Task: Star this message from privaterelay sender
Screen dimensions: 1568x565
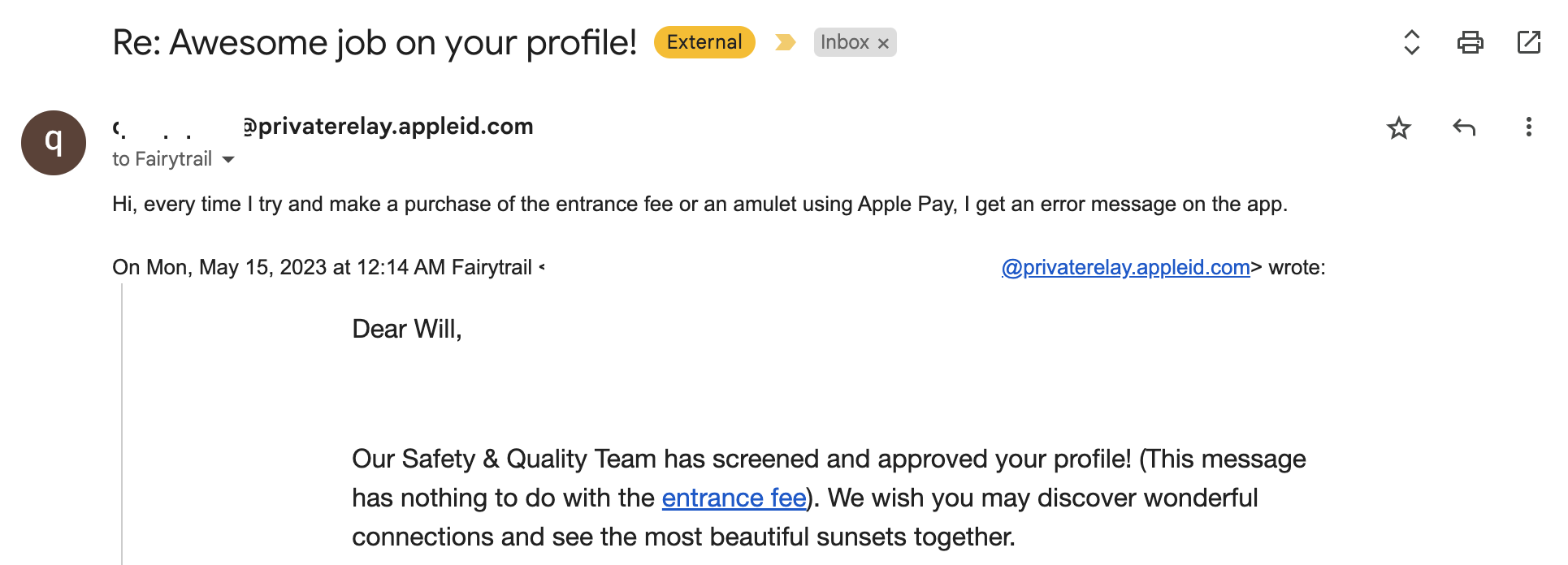Action: click(x=1399, y=127)
